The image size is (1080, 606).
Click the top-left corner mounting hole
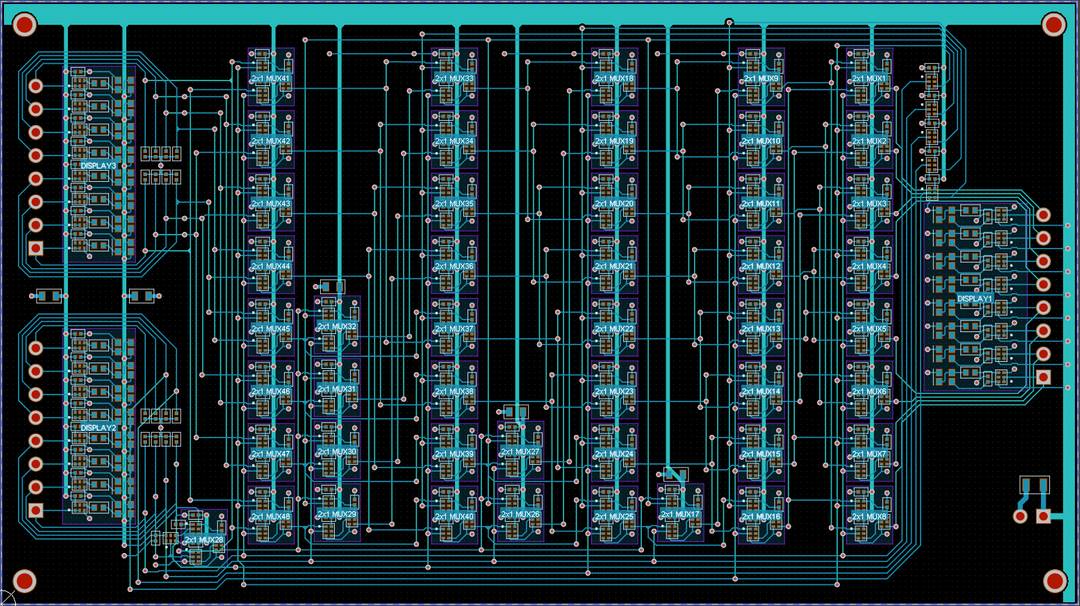tap(25, 24)
